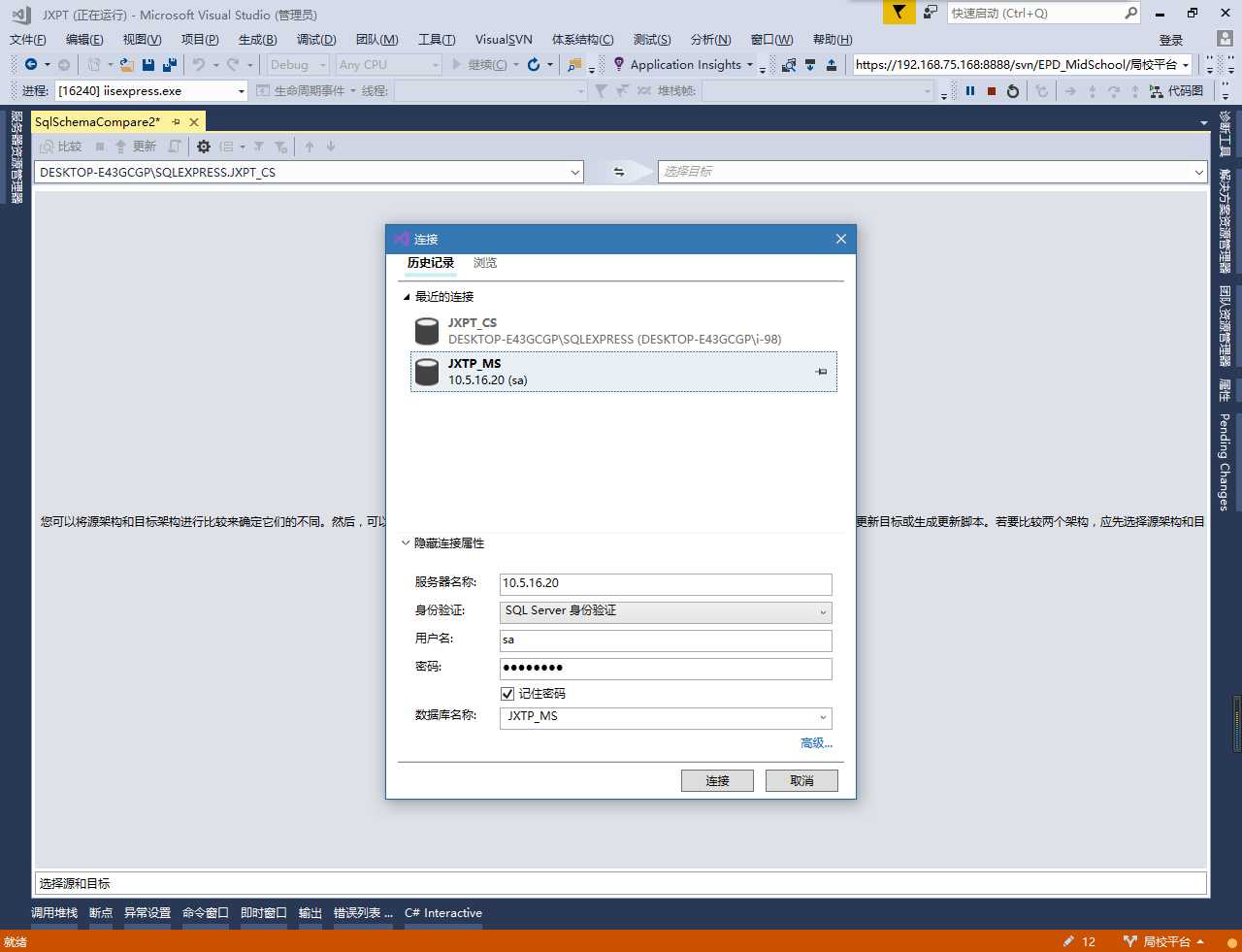Open the Output bottom tab
The width and height of the screenshot is (1242, 952).
pyautogui.click(x=310, y=913)
